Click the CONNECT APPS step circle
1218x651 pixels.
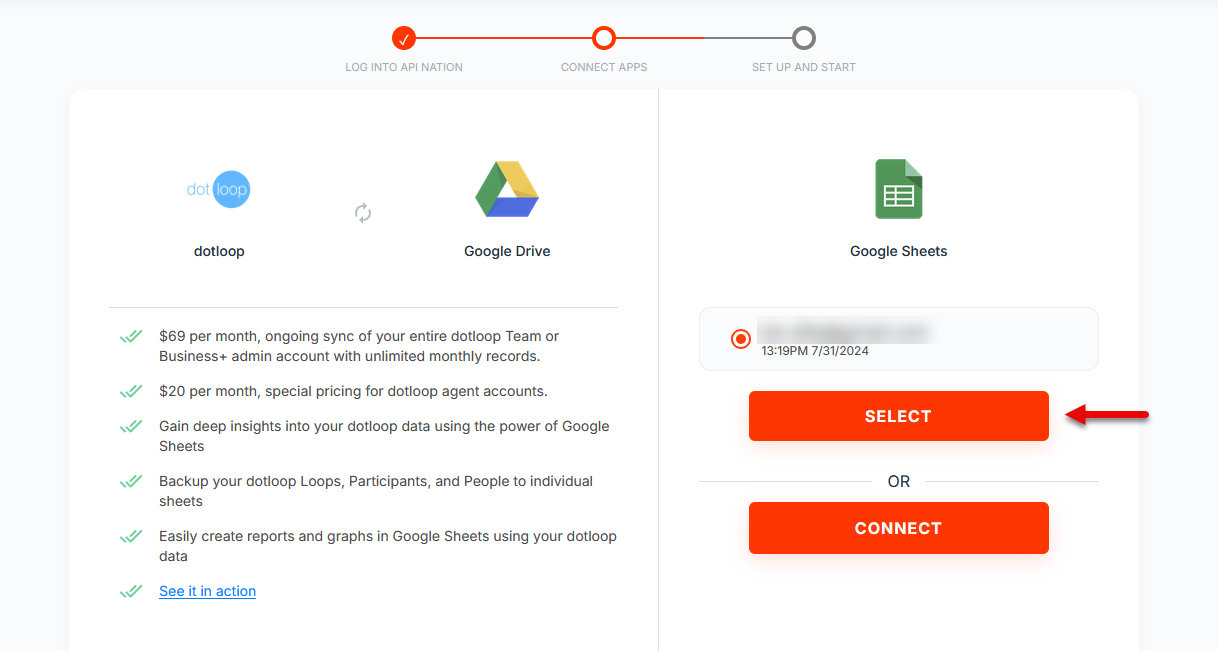click(x=604, y=39)
